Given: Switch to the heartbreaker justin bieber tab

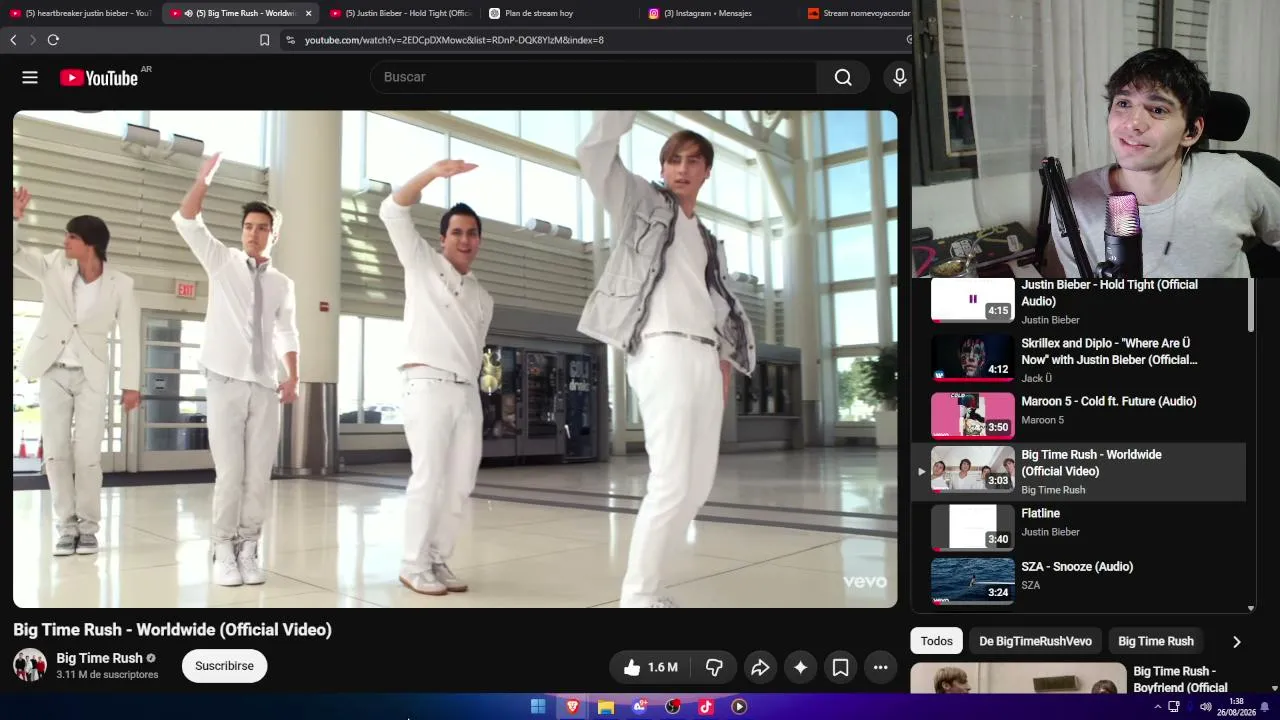Looking at the screenshot, I should (80, 13).
